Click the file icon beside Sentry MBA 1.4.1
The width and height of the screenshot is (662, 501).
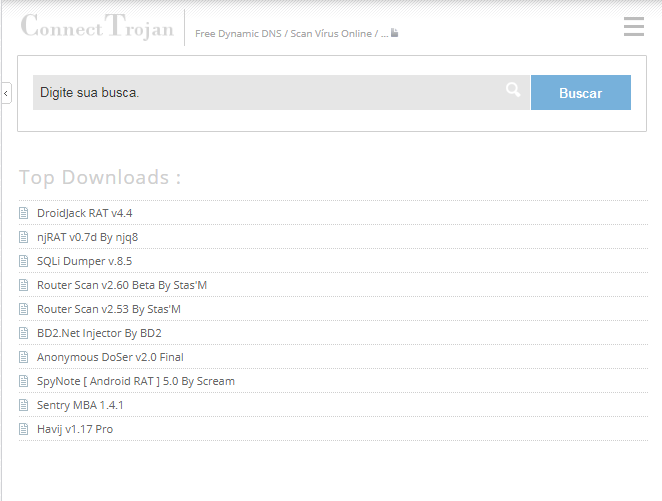coord(24,405)
